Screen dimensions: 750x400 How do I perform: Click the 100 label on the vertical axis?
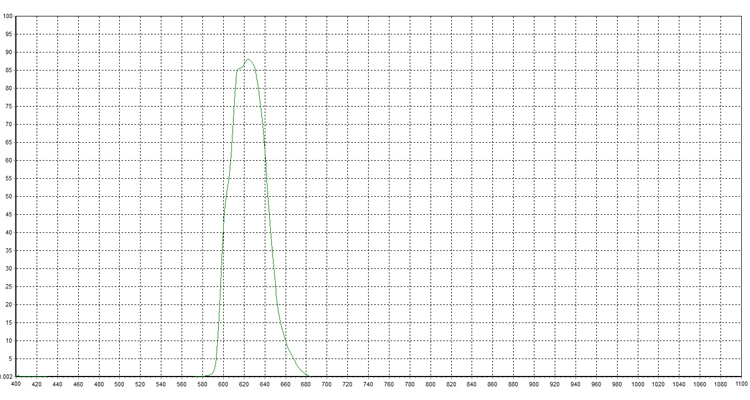tap(8, 16)
